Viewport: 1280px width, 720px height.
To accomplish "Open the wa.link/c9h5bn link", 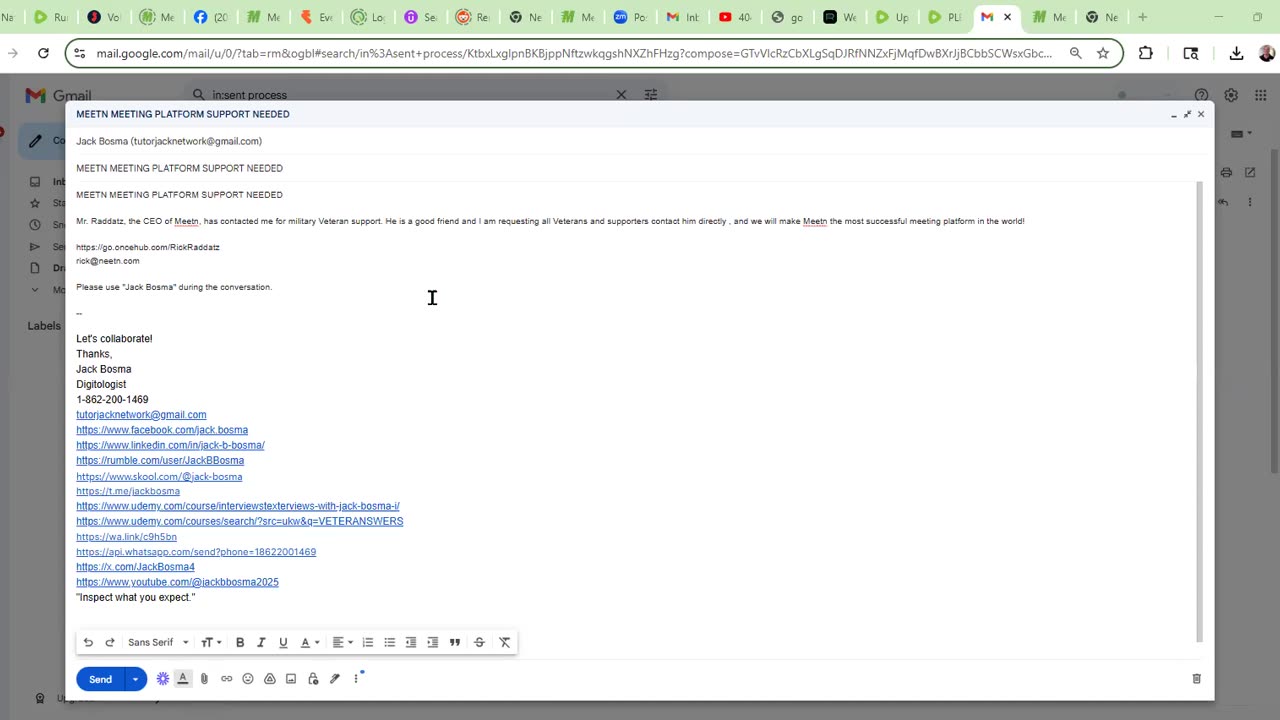I will click(x=126, y=537).
